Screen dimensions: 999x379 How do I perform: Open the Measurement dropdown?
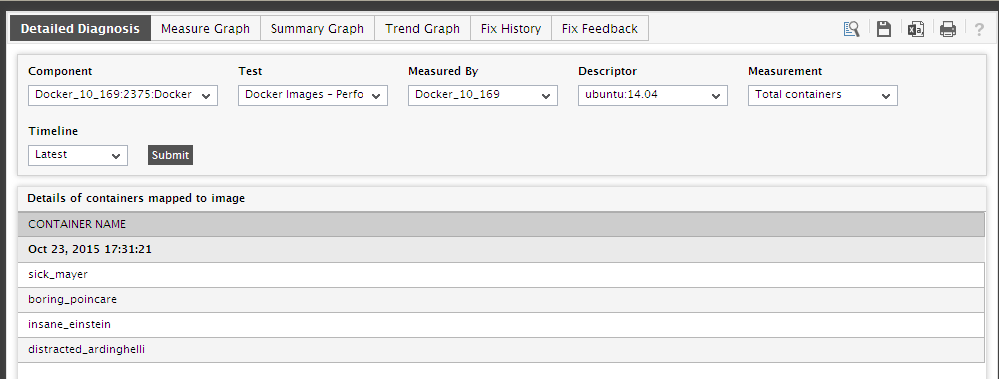tap(823, 95)
